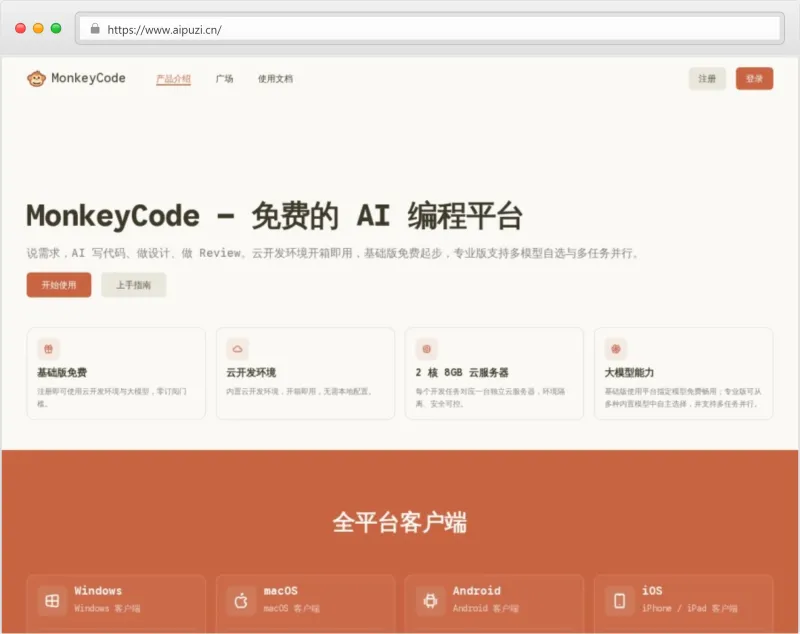Click the 登录 button
Screen dimensions: 800x634
755,78
